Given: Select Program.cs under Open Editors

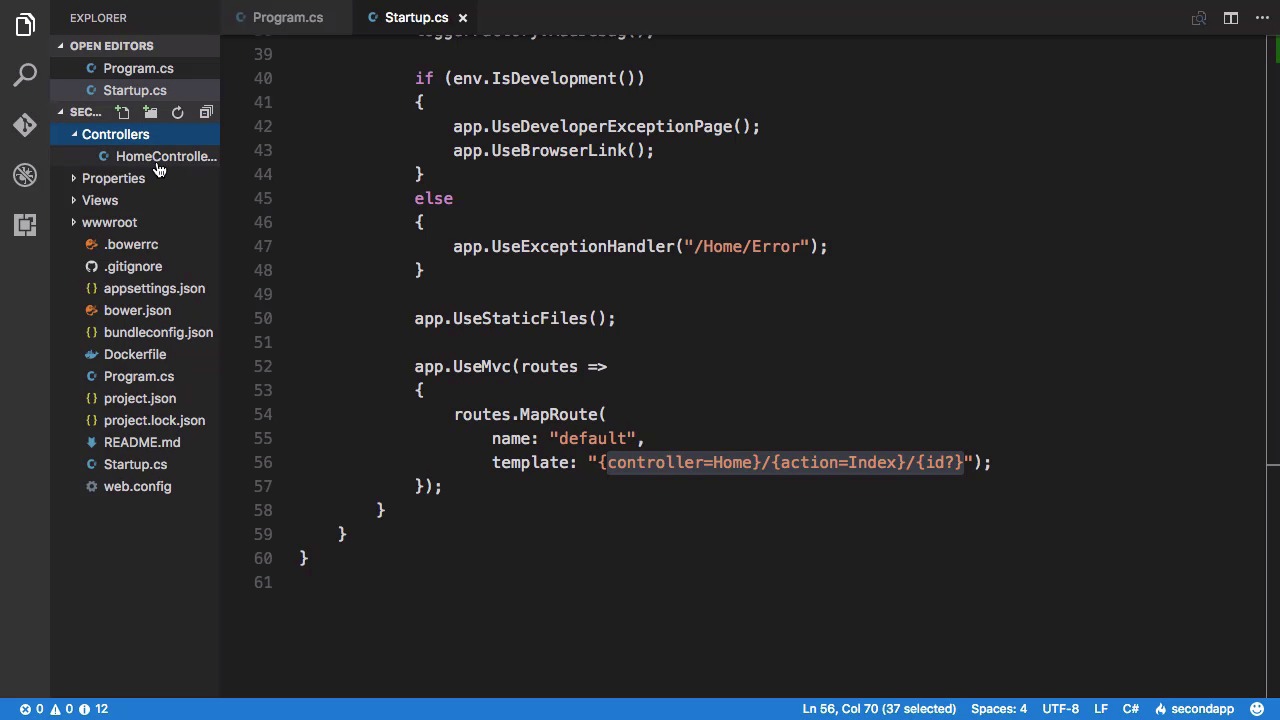Looking at the screenshot, I should [134, 68].
